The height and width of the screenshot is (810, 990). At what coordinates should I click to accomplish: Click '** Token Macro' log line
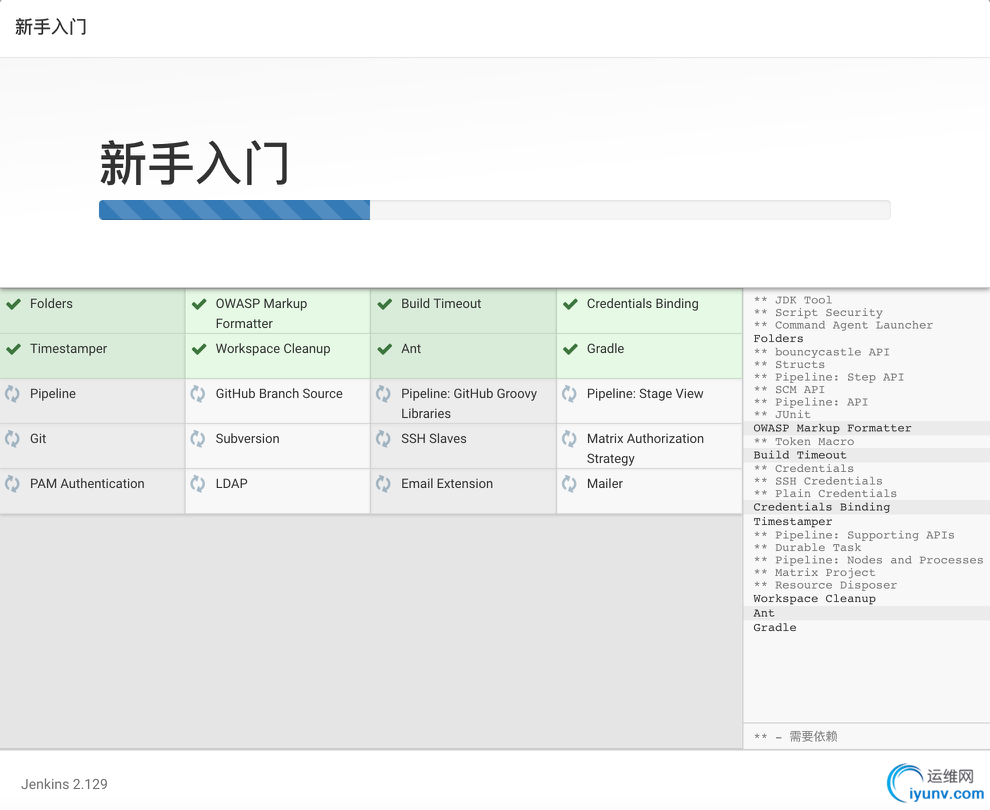(803, 441)
